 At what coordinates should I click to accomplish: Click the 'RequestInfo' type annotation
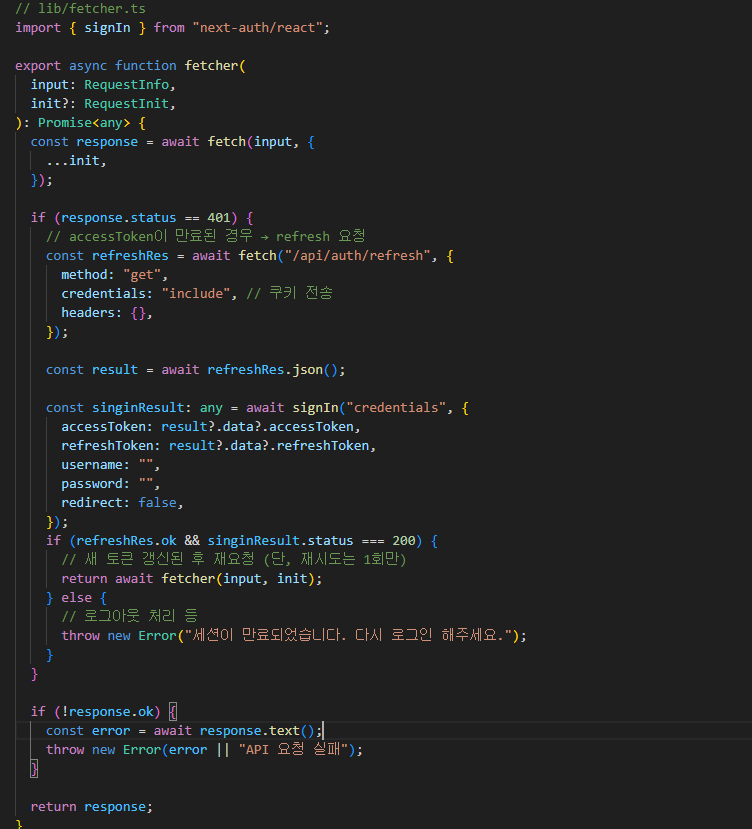[126, 85]
